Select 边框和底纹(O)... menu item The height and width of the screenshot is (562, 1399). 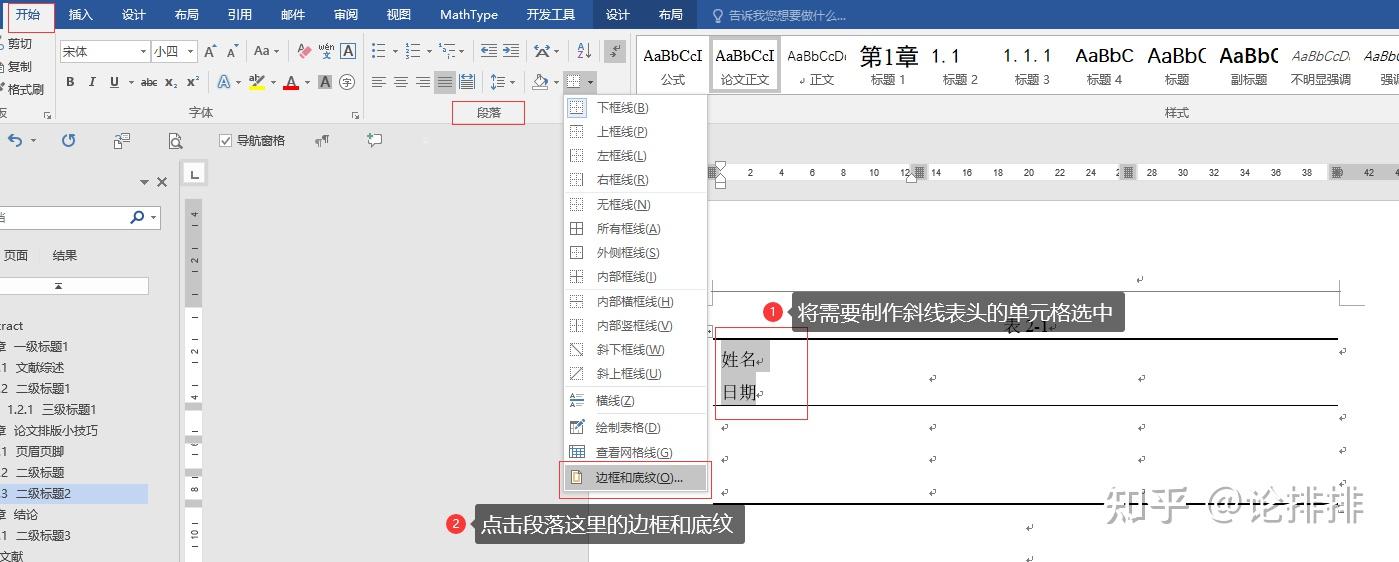click(x=638, y=478)
